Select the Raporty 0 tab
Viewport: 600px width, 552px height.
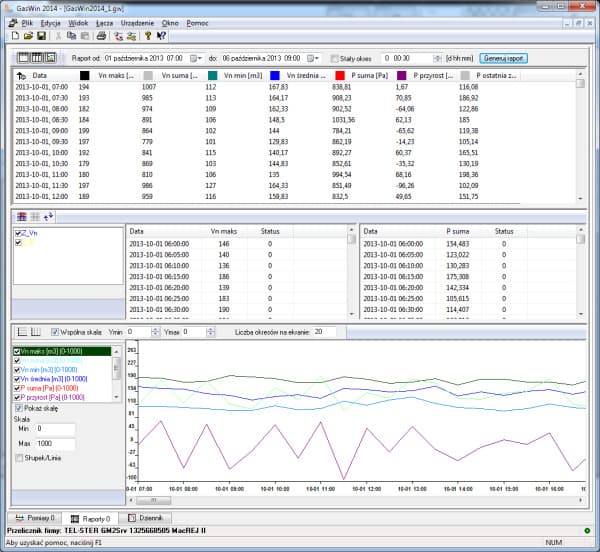[x=90, y=519]
